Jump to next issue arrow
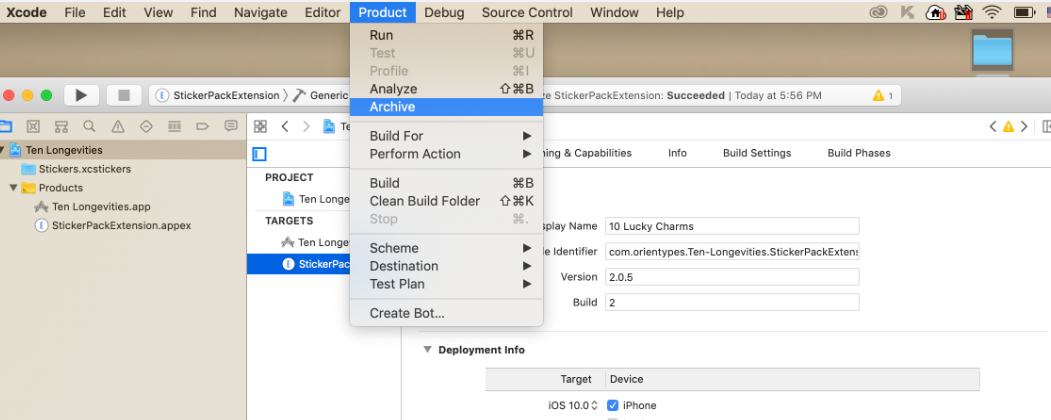This screenshot has width=1051, height=420. click(1024, 127)
